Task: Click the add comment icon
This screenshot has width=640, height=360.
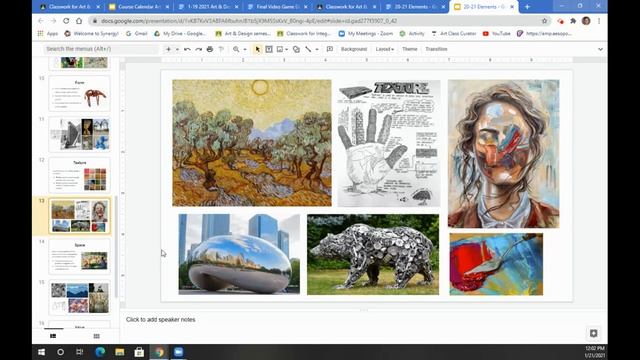Action: pyautogui.click(x=330, y=49)
